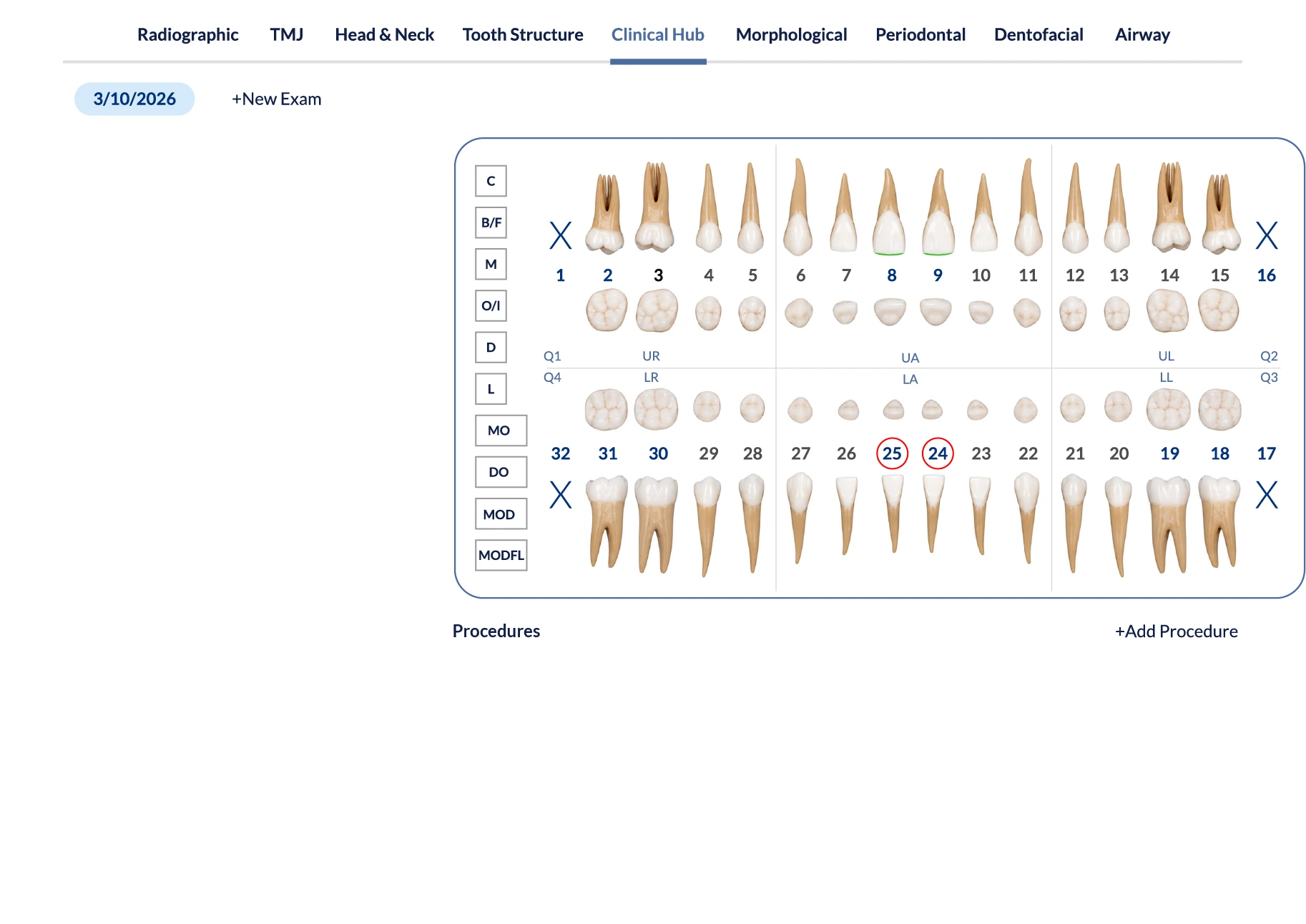
Task: Click tooth number 19 label
Action: pos(1169,453)
